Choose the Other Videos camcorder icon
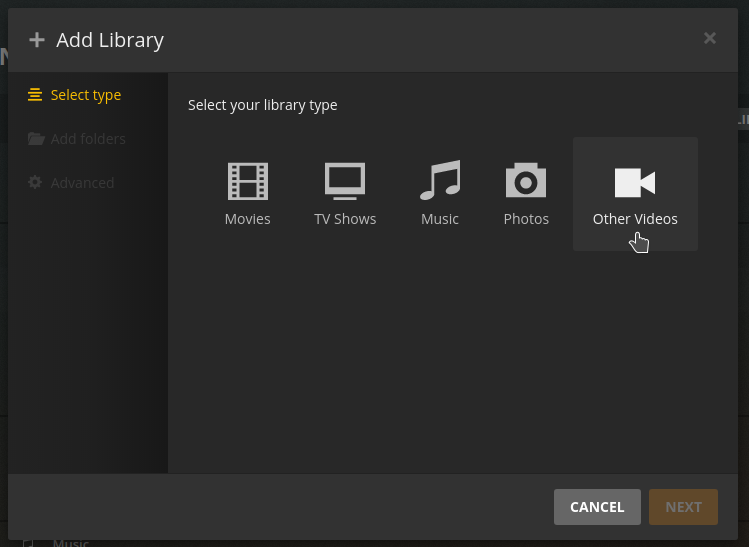The image size is (749, 547). tap(635, 182)
